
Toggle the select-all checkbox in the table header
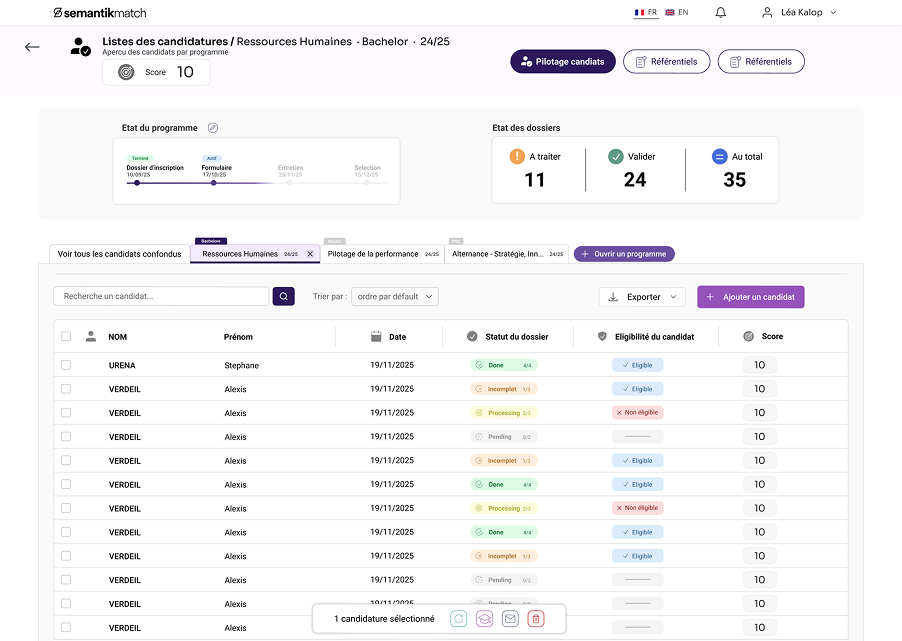(x=66, y=337)
